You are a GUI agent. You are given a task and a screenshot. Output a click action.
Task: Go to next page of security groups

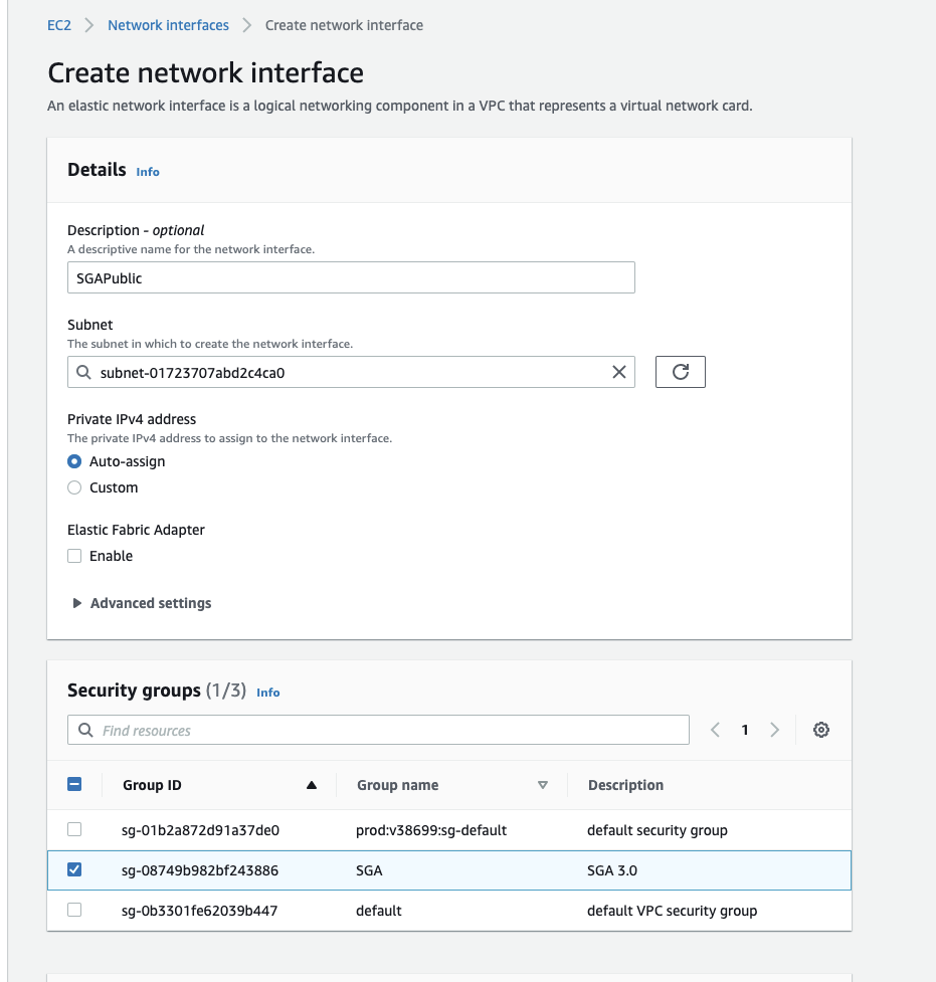[x=775, y=730]
